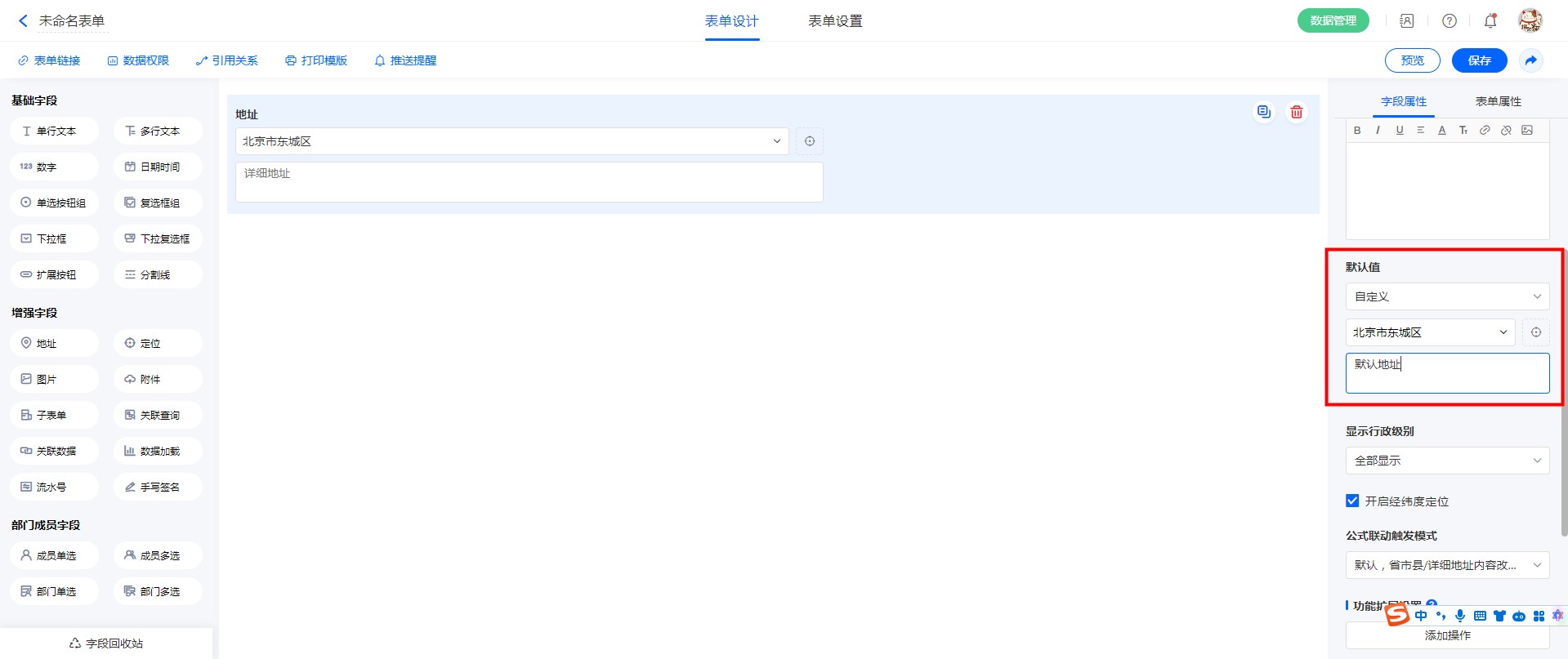Open the 显示行政级别 dropdown

(x=1446, y=461)
